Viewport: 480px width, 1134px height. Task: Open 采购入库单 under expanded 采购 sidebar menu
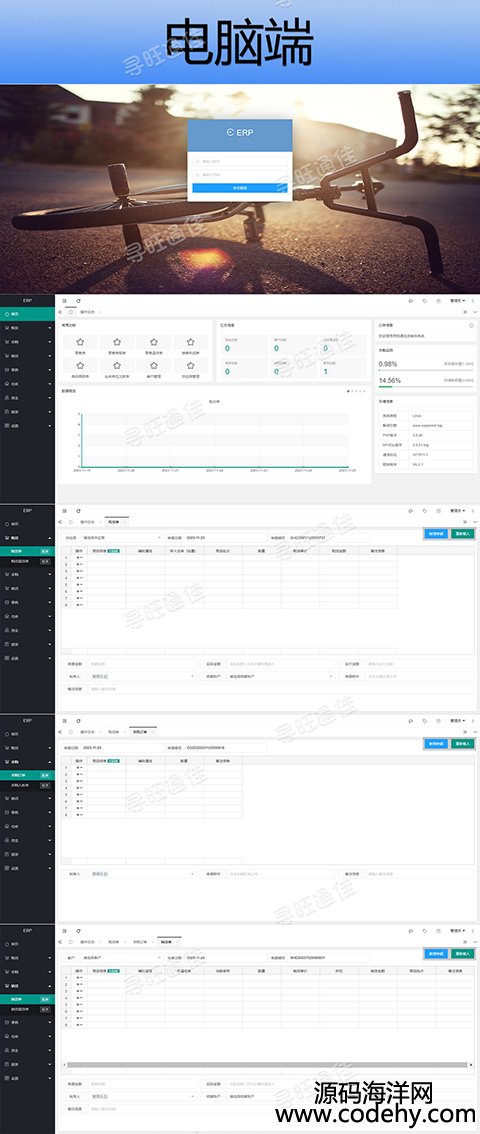(x=27, y=785)
